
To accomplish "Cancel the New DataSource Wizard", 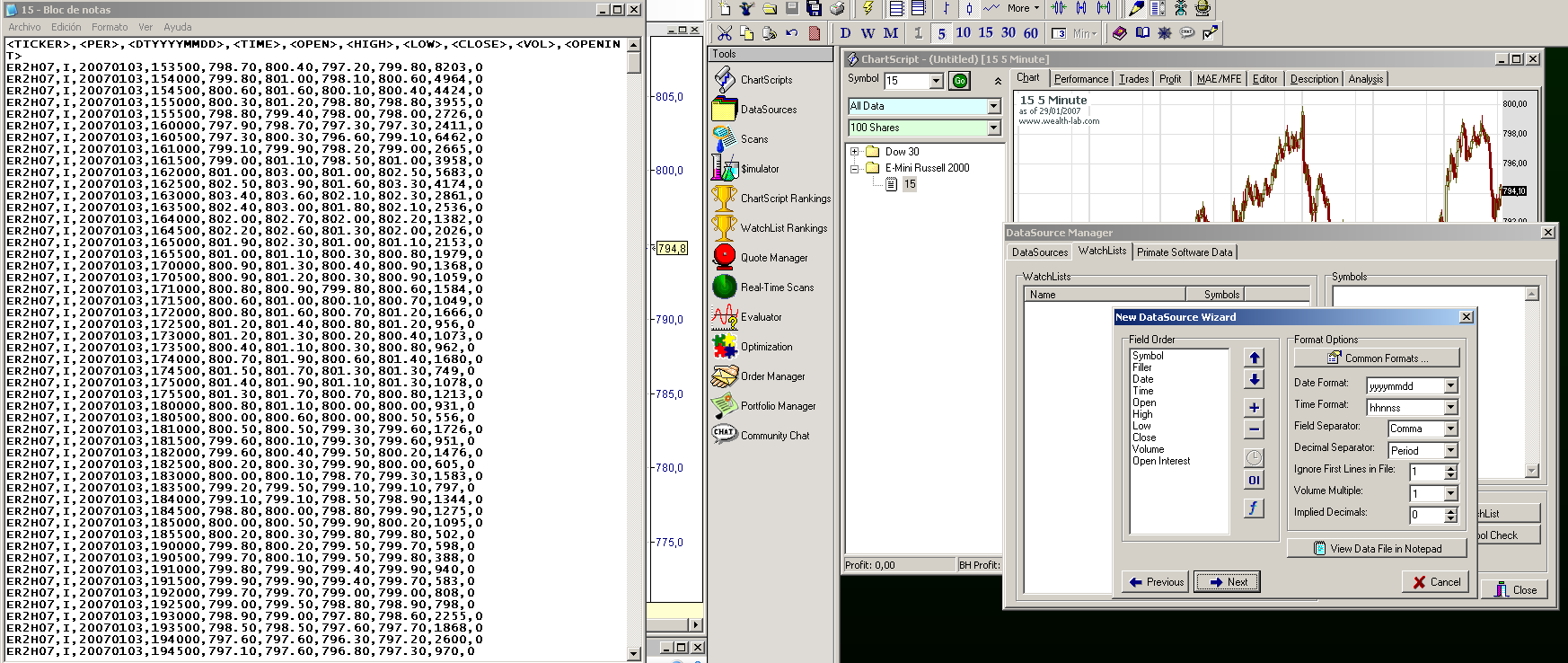I will pos(1436,582).
